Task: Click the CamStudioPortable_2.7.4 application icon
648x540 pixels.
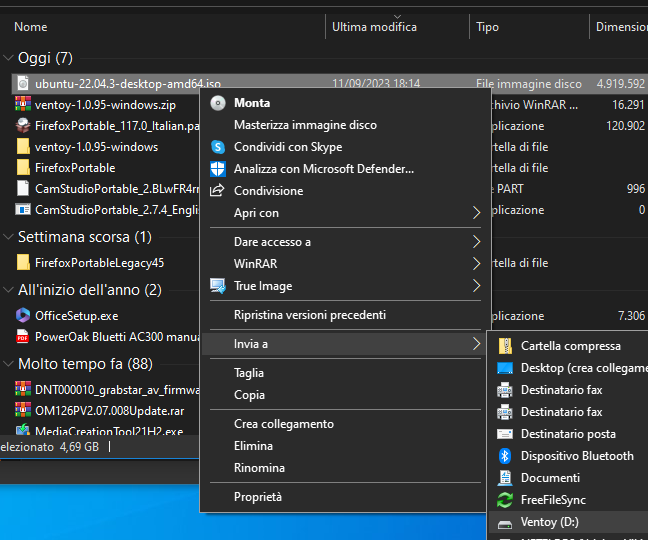Action: 23,209
